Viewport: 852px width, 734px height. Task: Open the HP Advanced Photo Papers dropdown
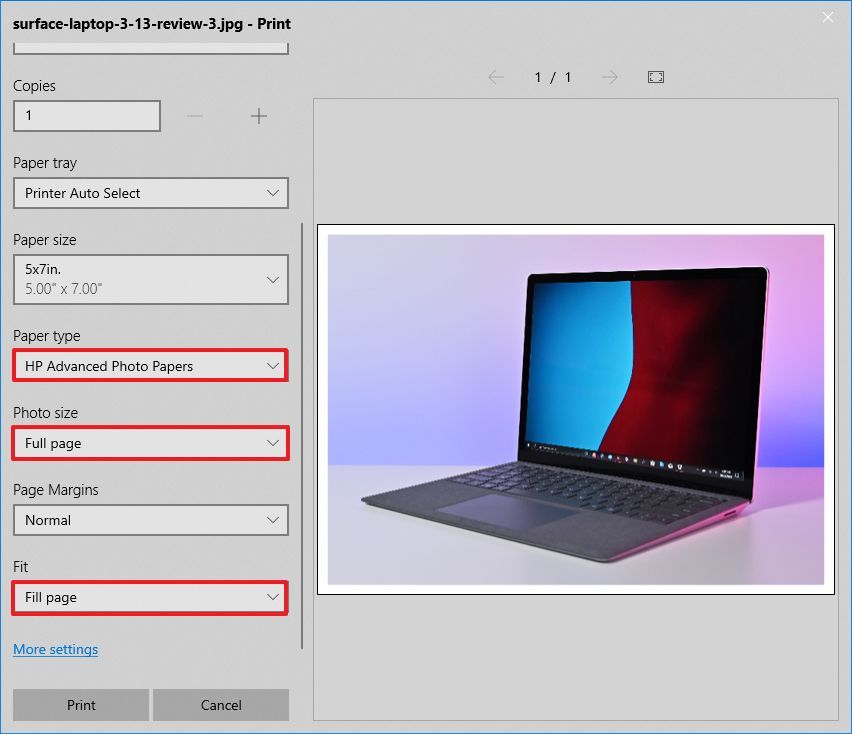coord(150,366)
